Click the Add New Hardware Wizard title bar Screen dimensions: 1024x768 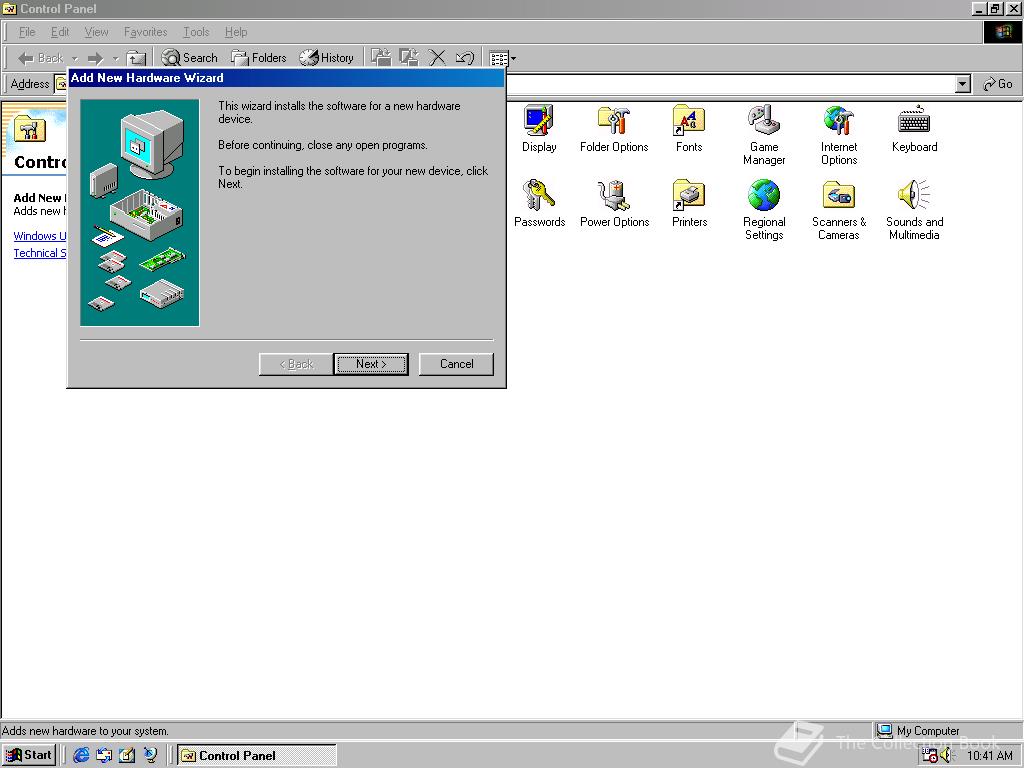pos(286,78)
